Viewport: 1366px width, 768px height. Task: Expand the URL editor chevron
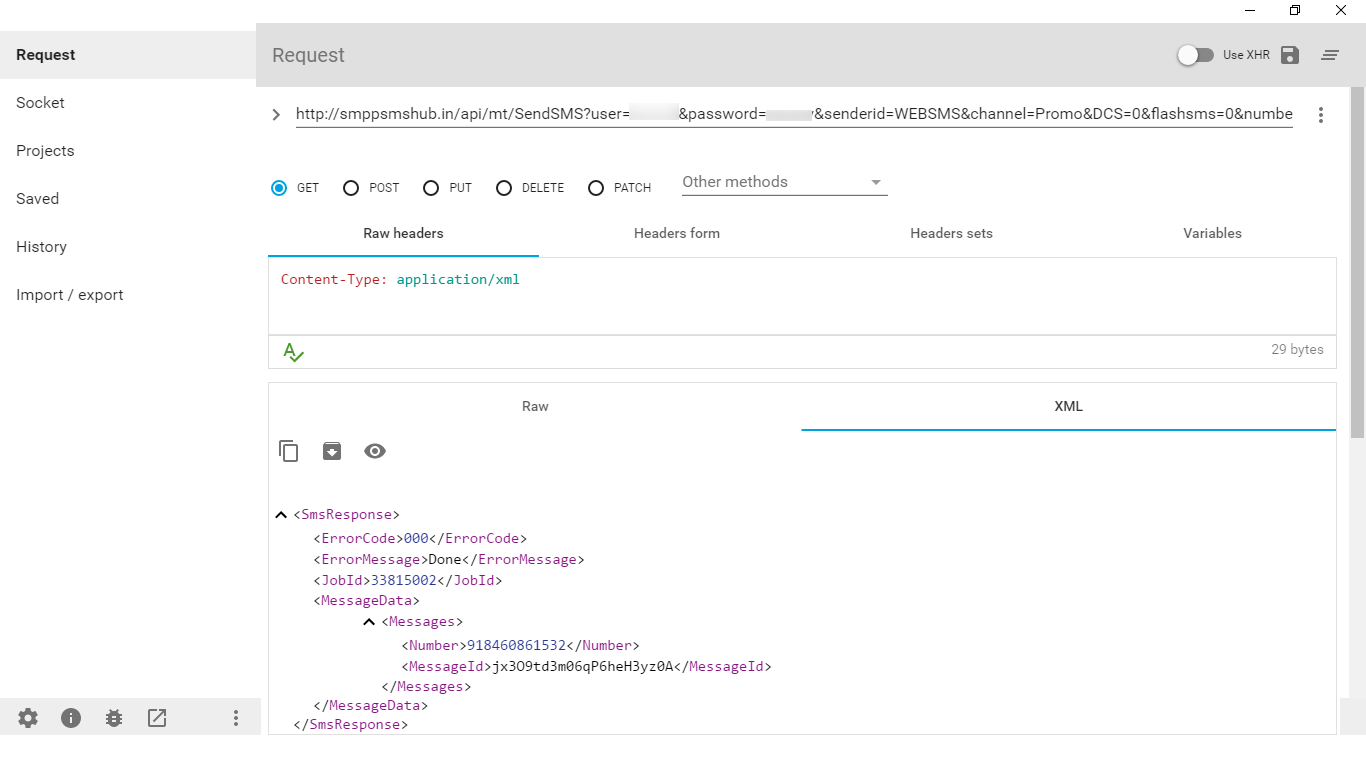[276, 115]
